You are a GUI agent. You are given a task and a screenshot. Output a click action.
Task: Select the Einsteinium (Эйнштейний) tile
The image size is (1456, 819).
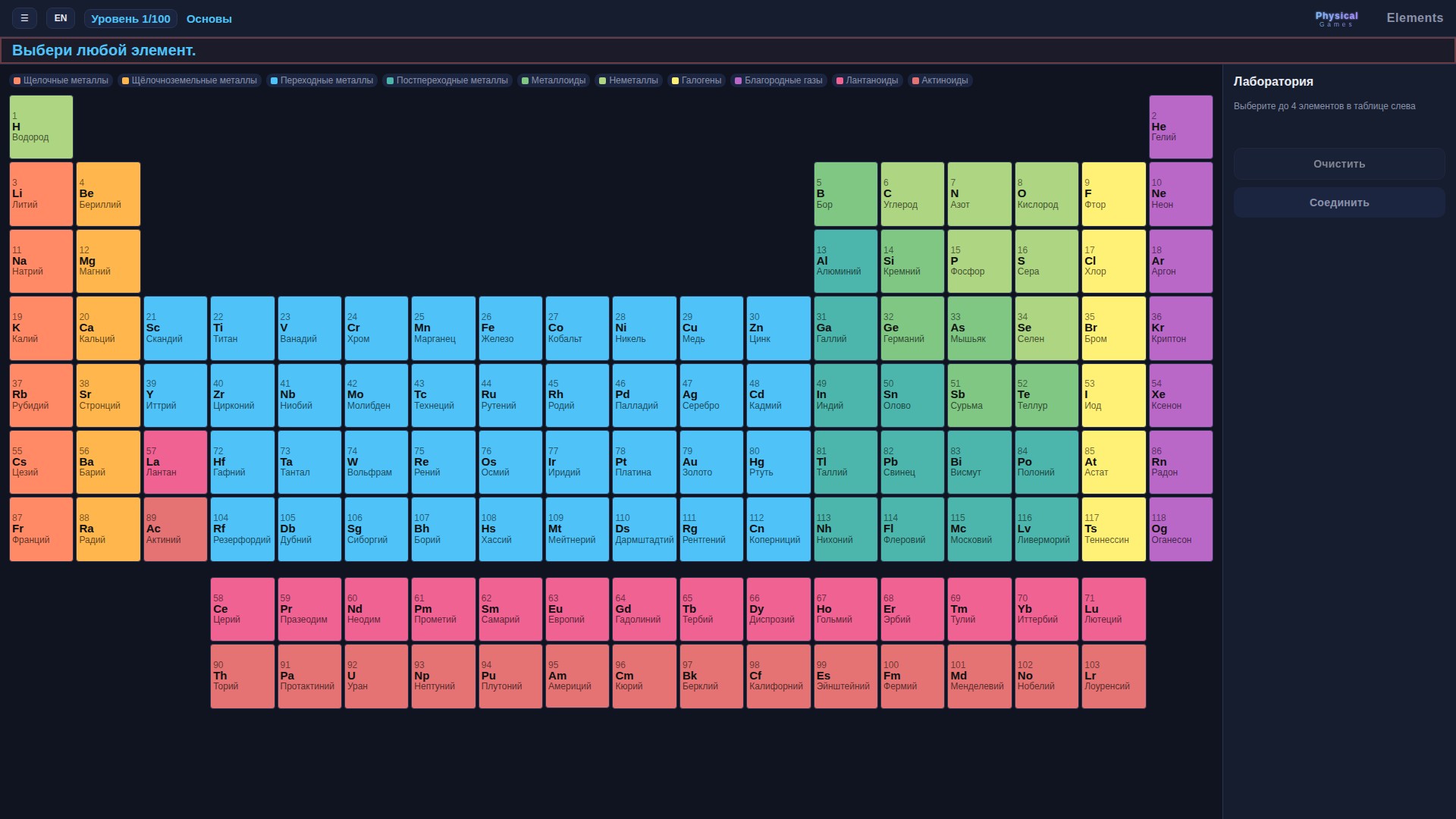(x=846, y=676)
